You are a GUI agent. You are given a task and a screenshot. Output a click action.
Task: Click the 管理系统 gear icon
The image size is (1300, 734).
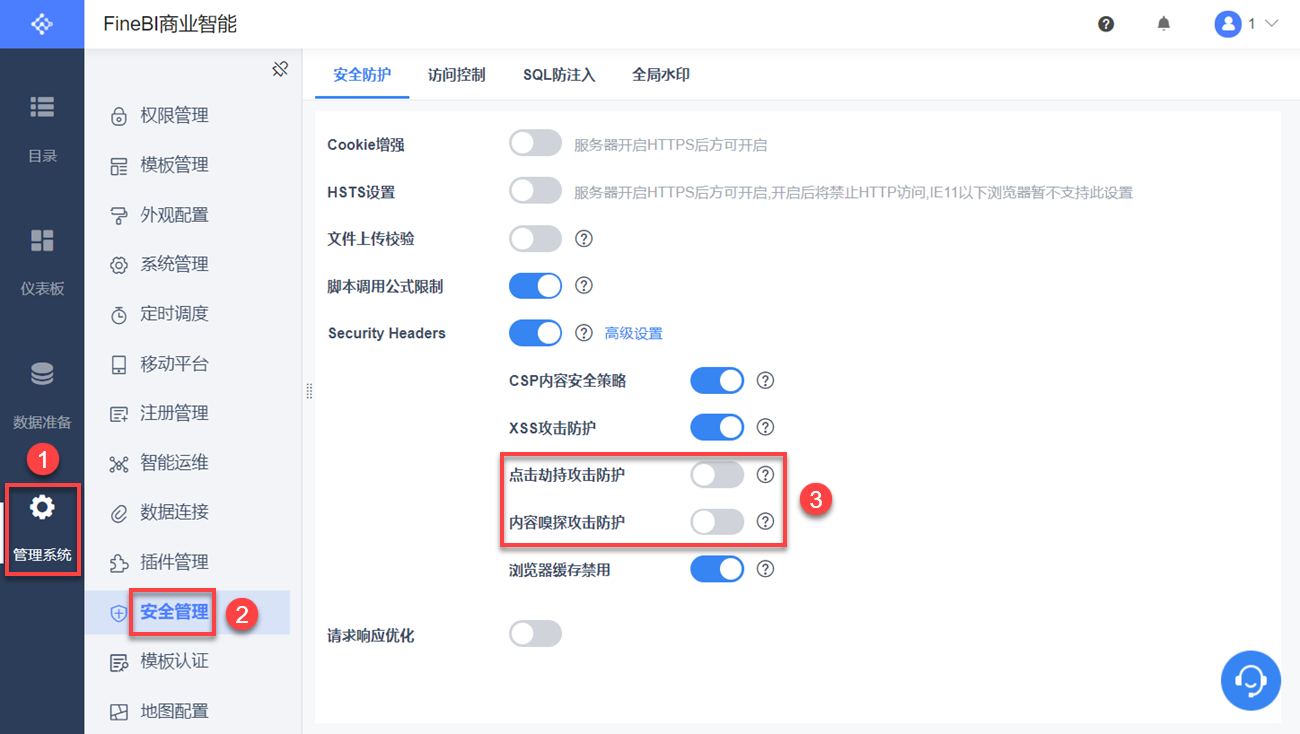[42, 508]
